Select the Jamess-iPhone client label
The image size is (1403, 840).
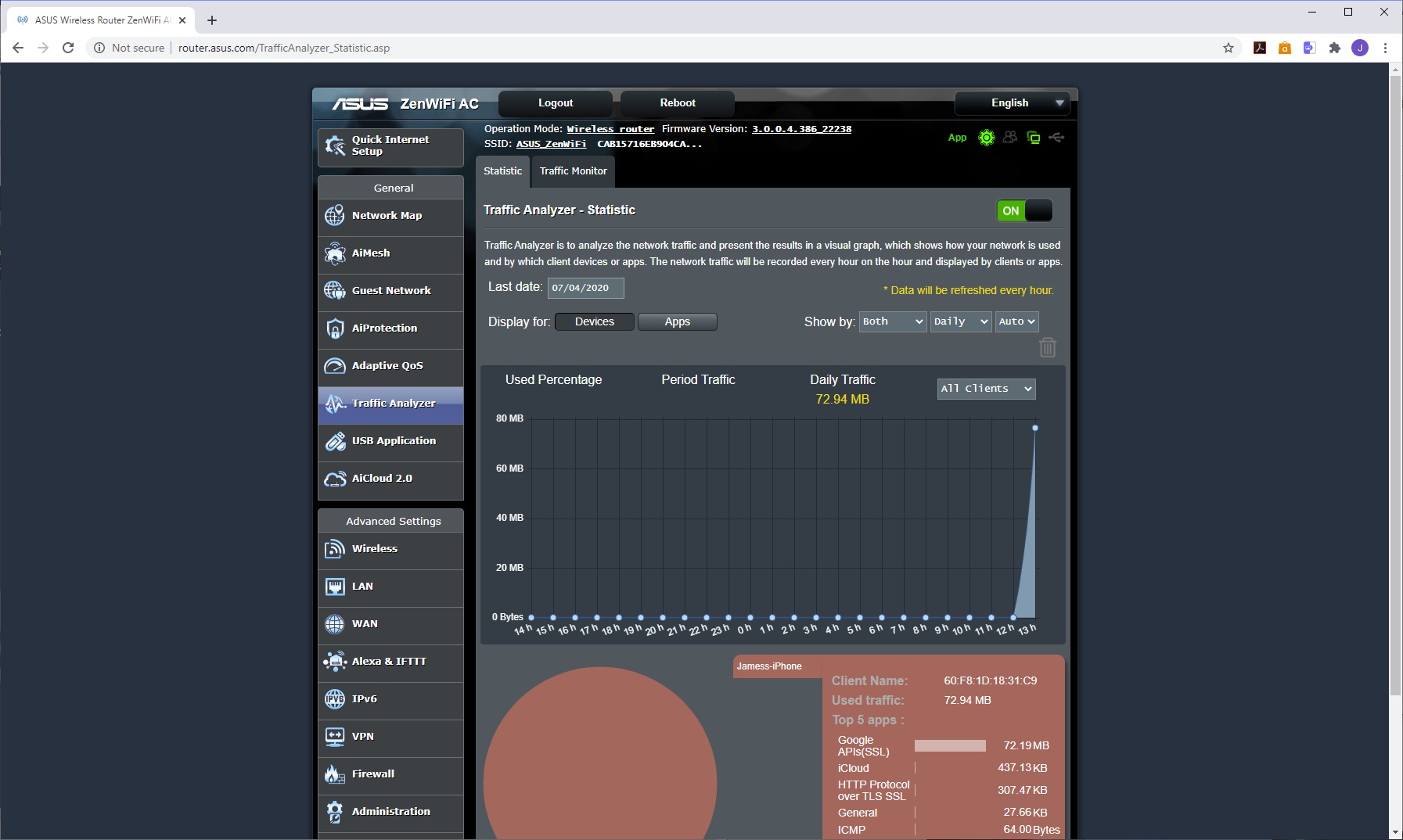click(x=769, y=666)
